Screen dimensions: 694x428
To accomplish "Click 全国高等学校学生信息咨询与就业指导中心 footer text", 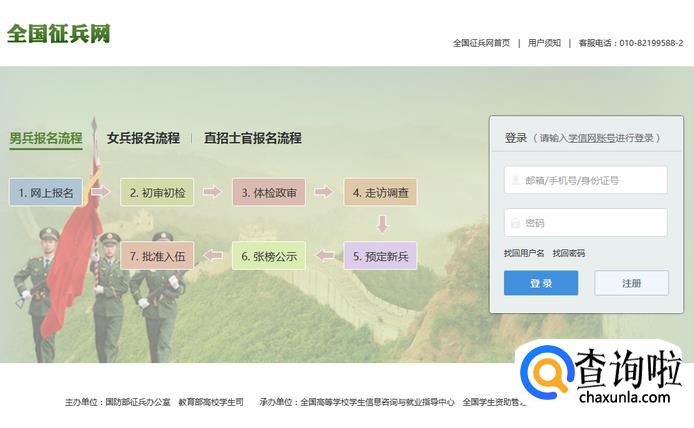I will pos(378,402).
